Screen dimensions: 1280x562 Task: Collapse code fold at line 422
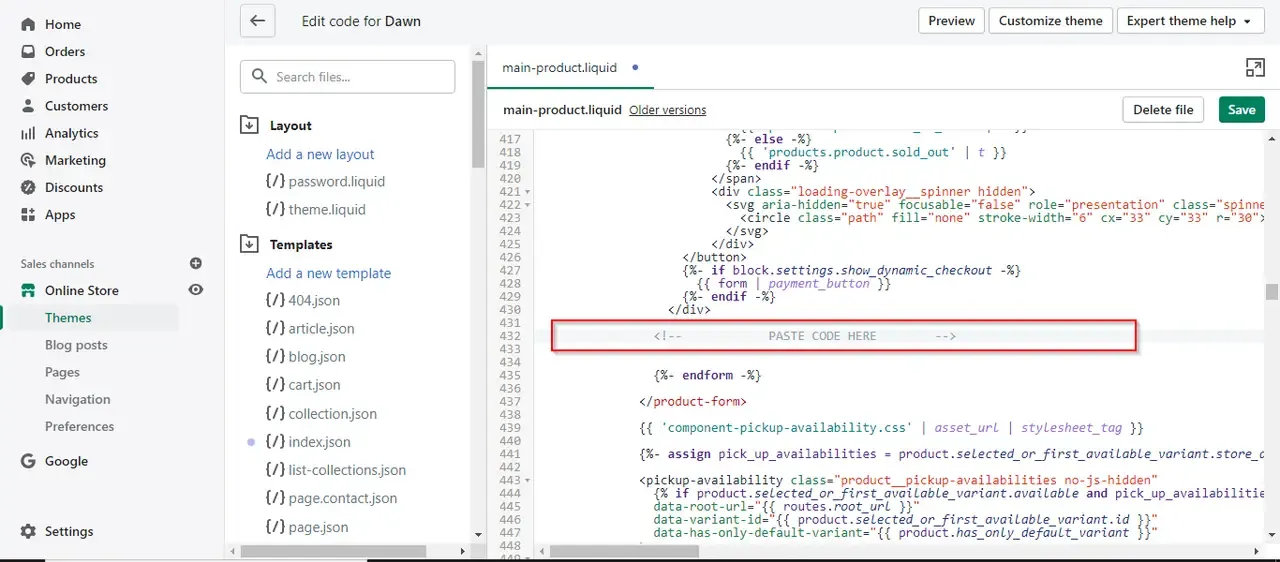[x=527, y=205]
